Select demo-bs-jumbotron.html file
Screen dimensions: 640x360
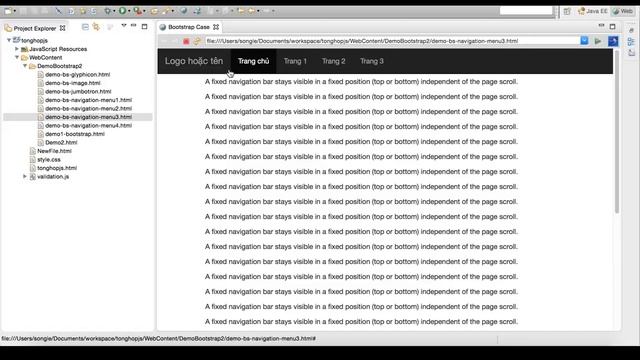click(78, 92)
